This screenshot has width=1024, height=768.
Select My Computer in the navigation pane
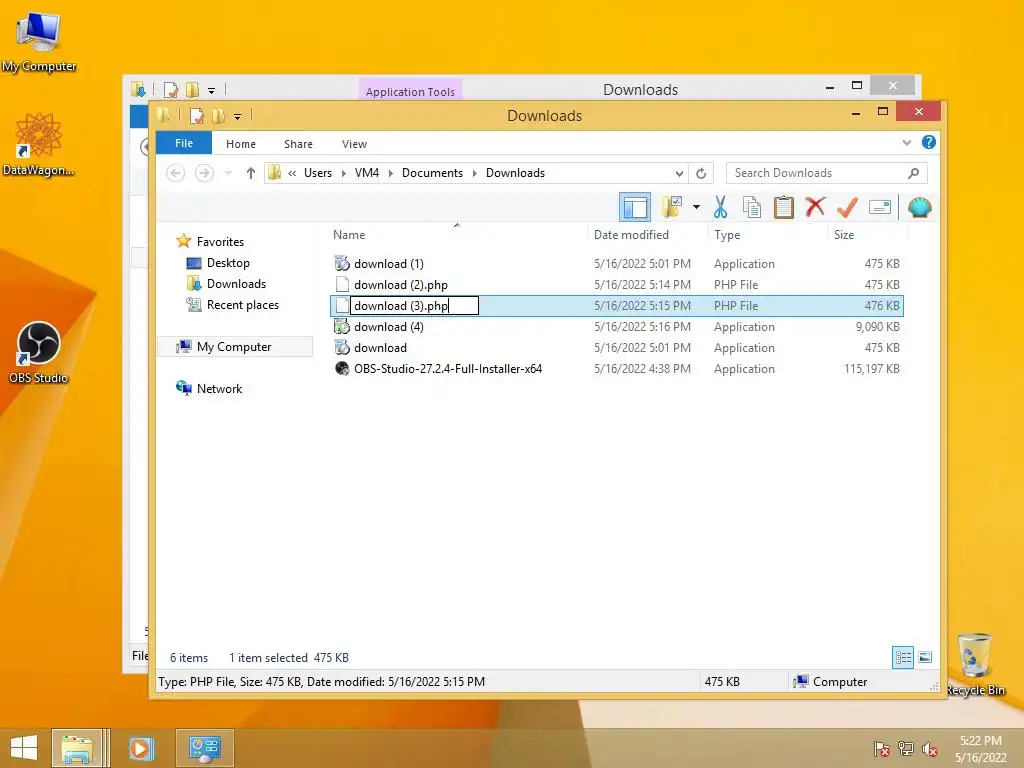[234, 347]
